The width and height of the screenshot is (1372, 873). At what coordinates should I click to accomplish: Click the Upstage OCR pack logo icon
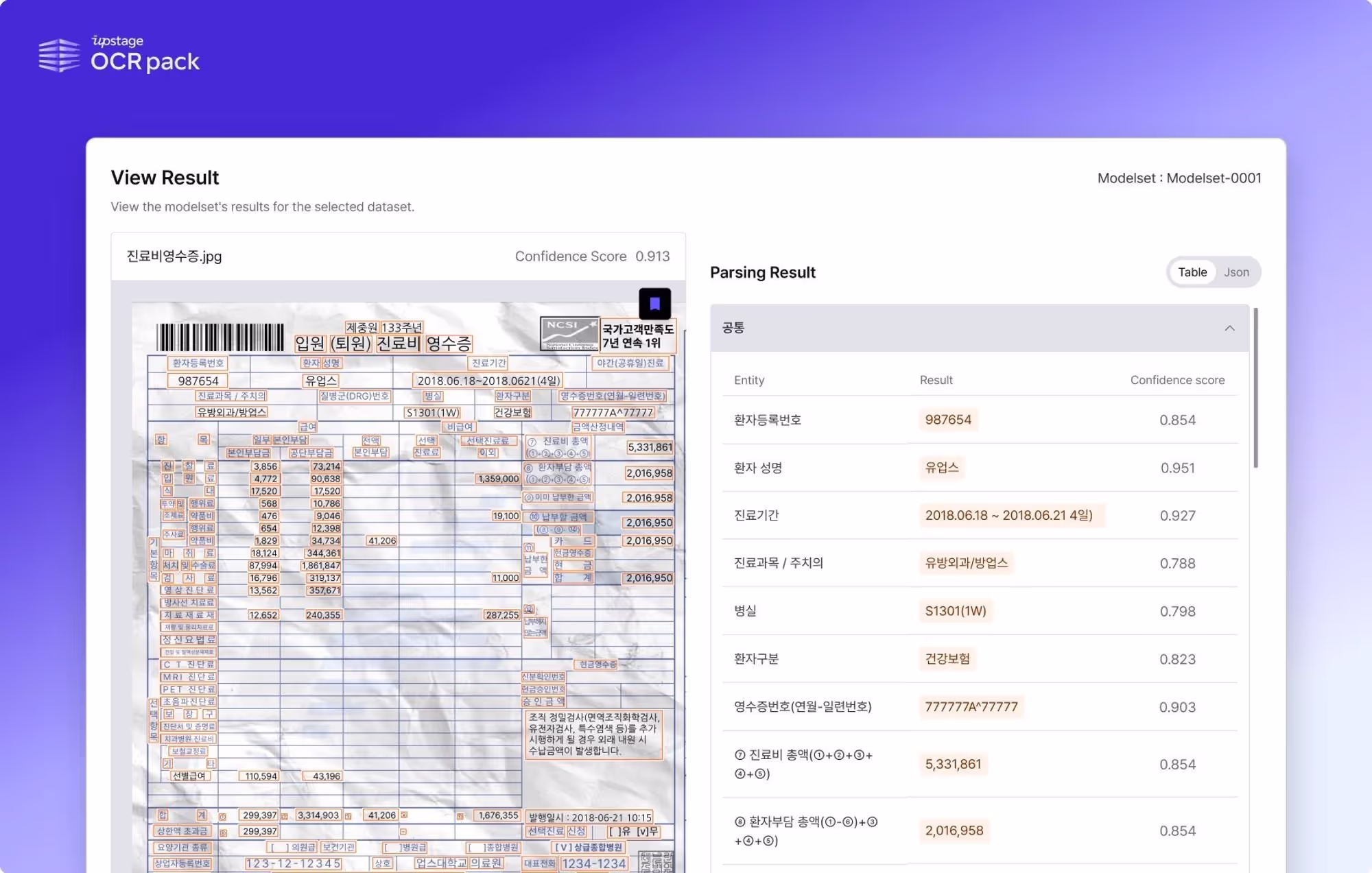59,55
